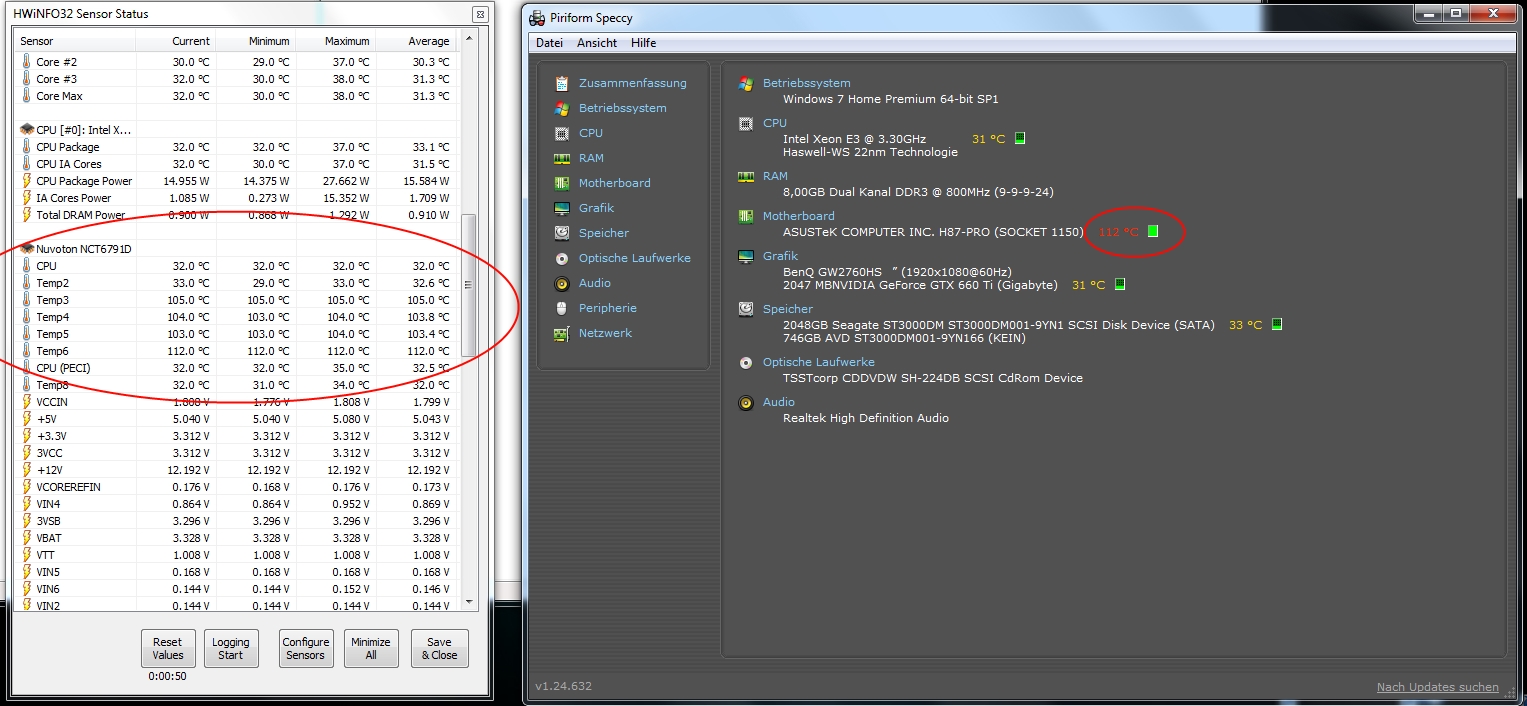
Task: Open the Betriebssystem sidebar entry
Action: coord(622,108)
